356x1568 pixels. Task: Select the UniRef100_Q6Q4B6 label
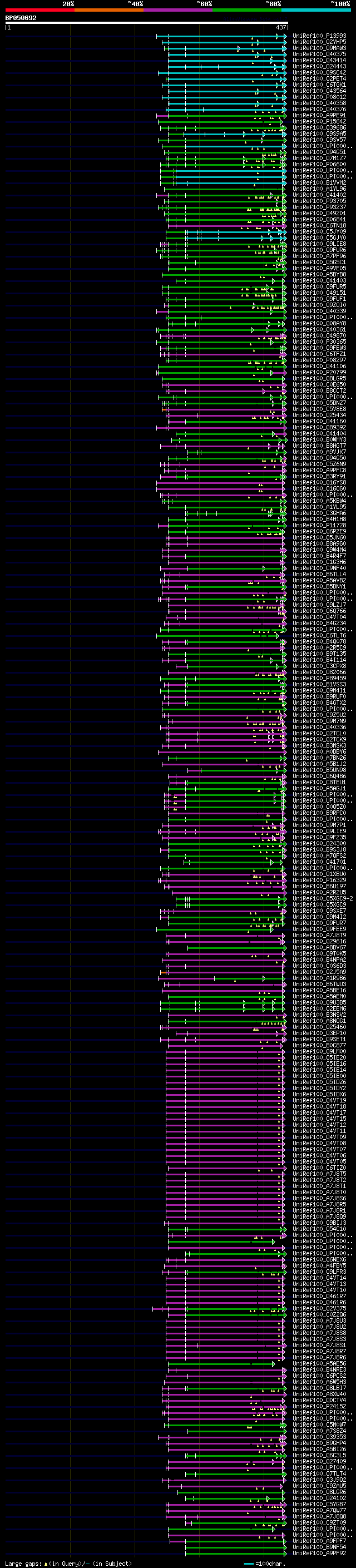pos(319,776)
